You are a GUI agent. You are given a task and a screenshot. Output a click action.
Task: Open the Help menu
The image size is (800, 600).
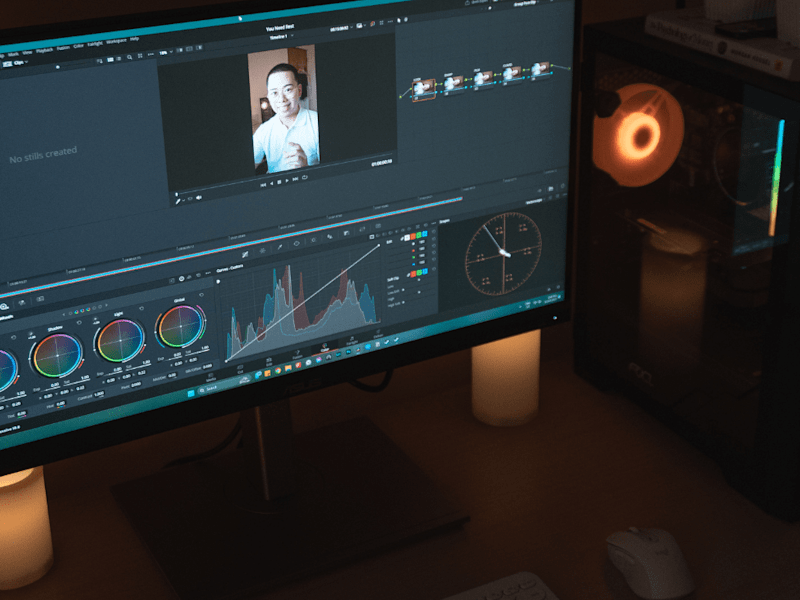[135, 39]
